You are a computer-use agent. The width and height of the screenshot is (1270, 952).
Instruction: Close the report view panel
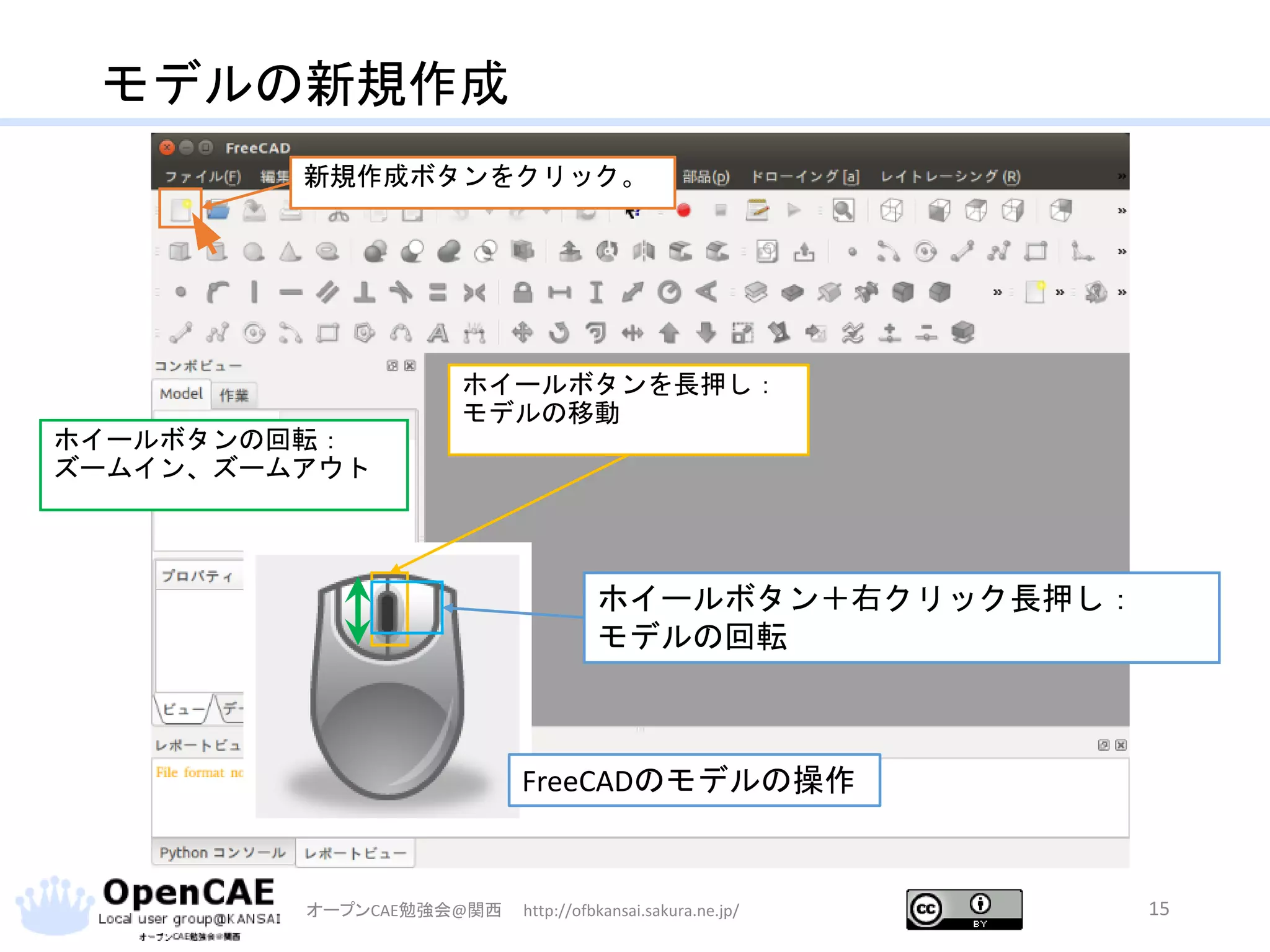click(x=1121, y=745)
